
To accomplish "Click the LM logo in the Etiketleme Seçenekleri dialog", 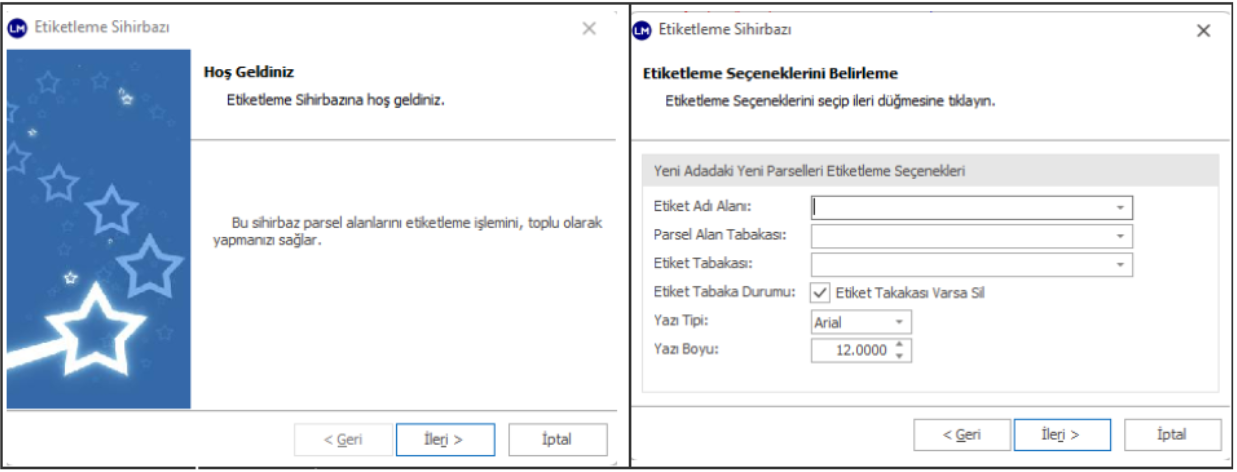I will [642, 30].
